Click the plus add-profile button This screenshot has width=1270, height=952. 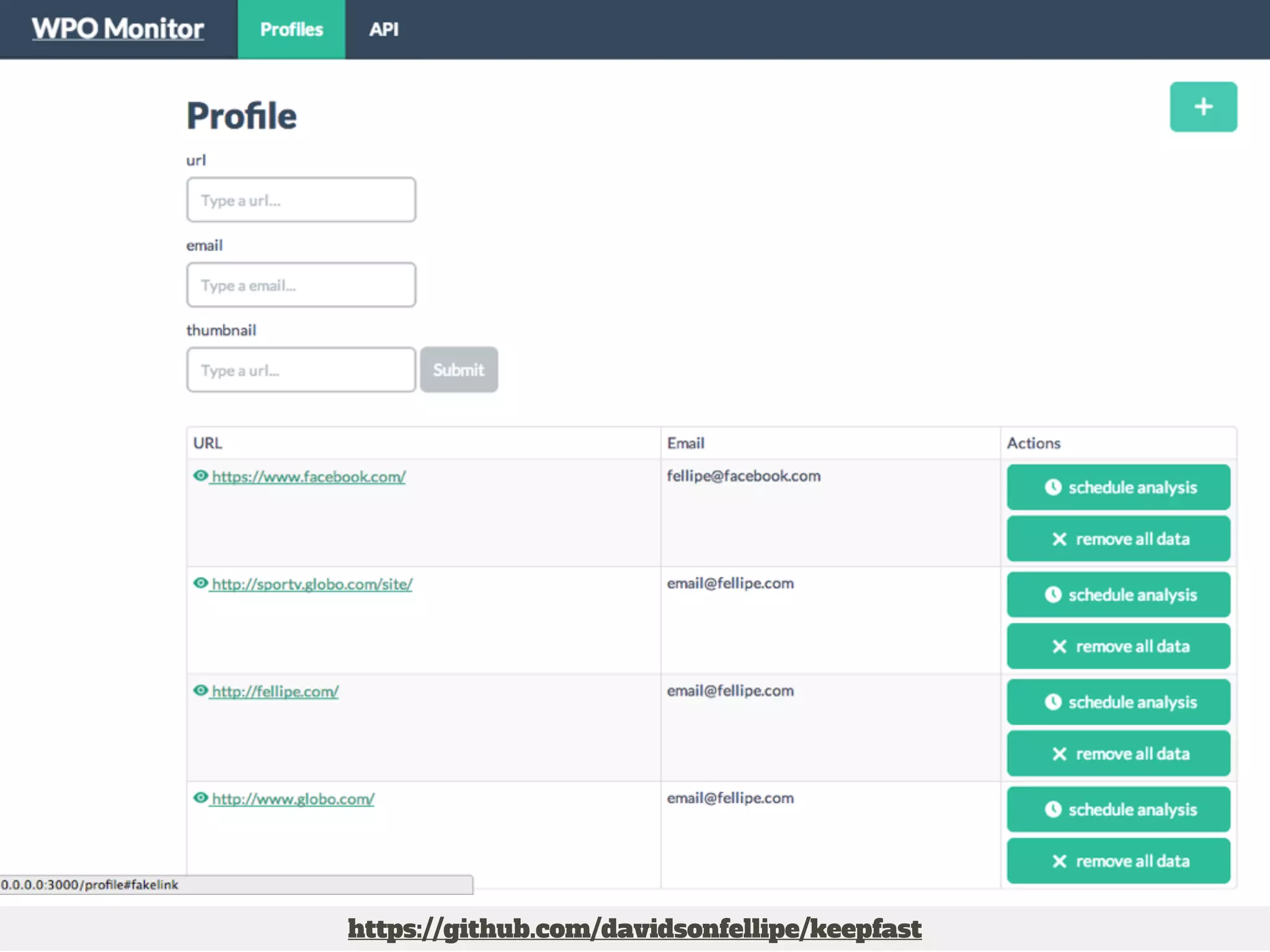(1203, 107)
